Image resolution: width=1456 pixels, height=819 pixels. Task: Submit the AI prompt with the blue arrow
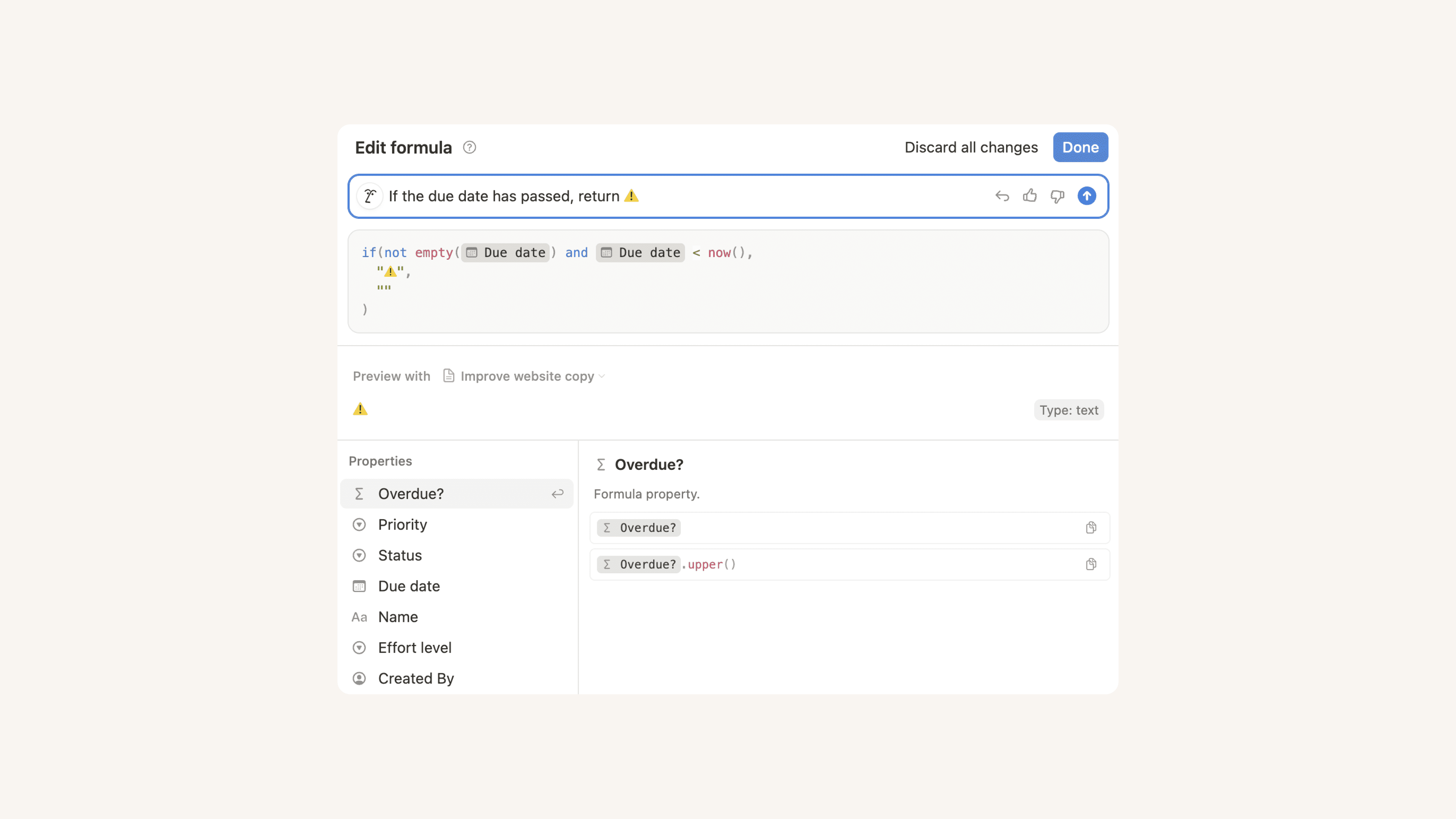pos(1086,196)
